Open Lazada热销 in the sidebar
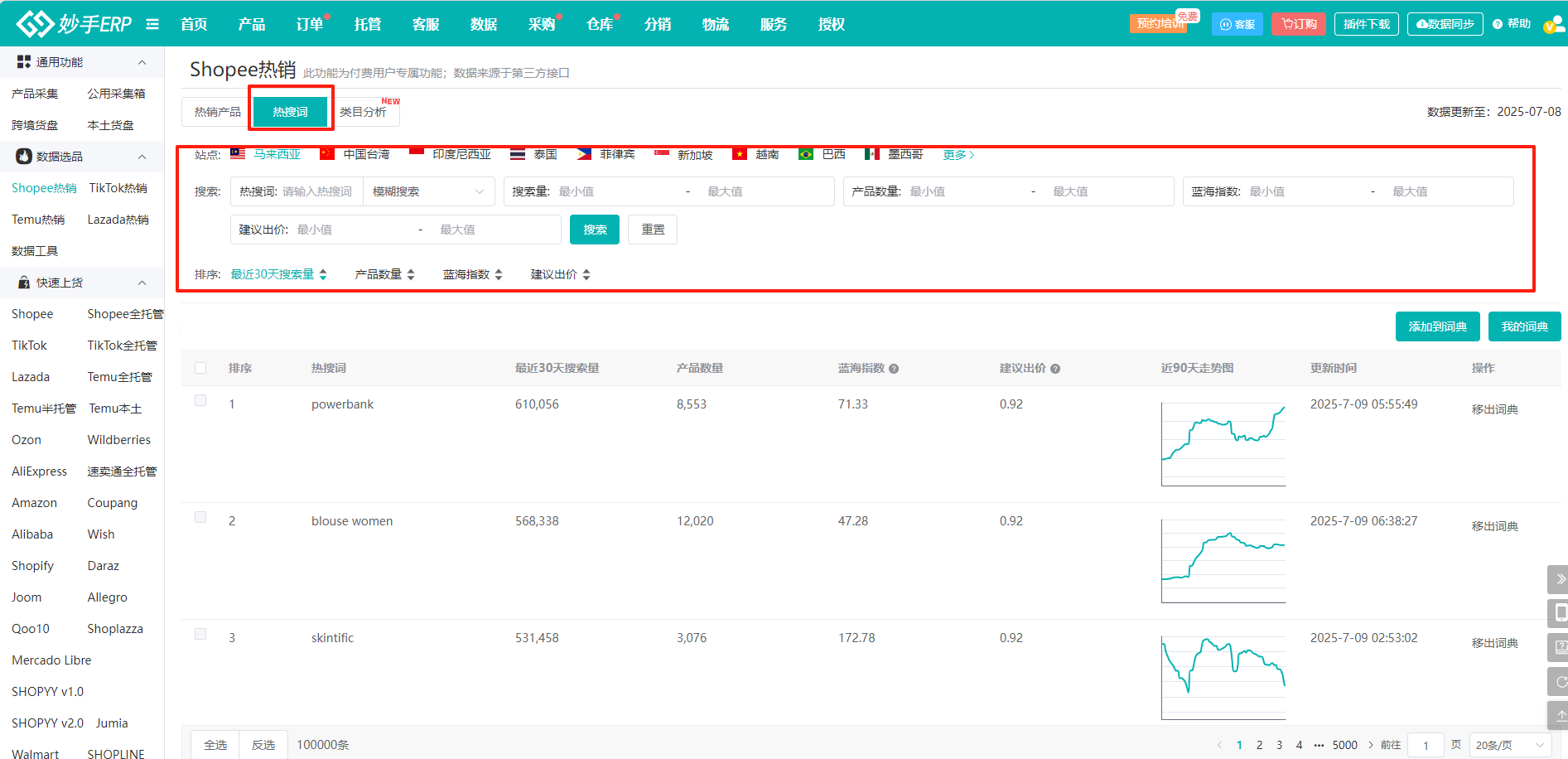1568x759 pixels. (x=118, y=220)
